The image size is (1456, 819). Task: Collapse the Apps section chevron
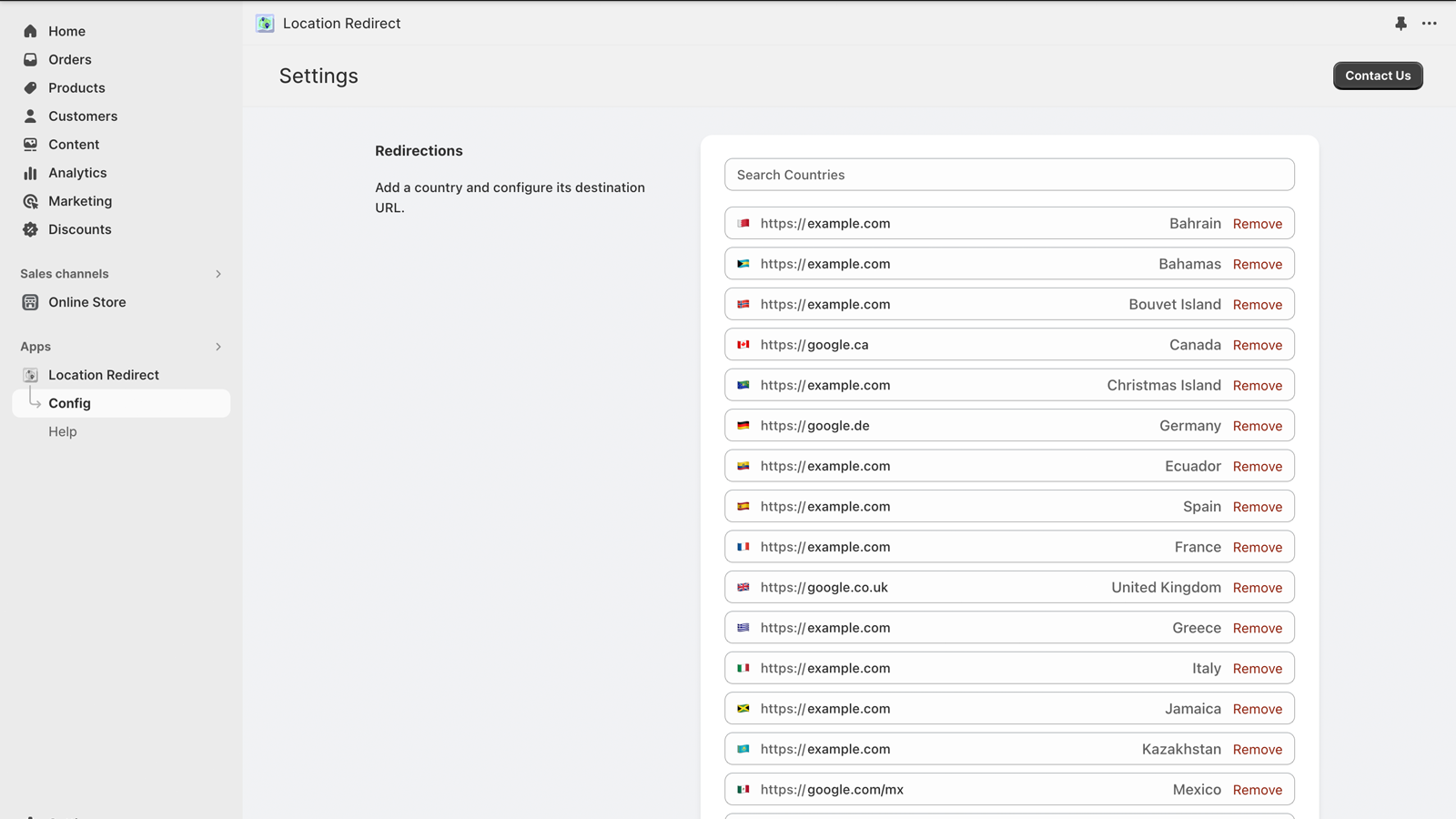[217, 347]
